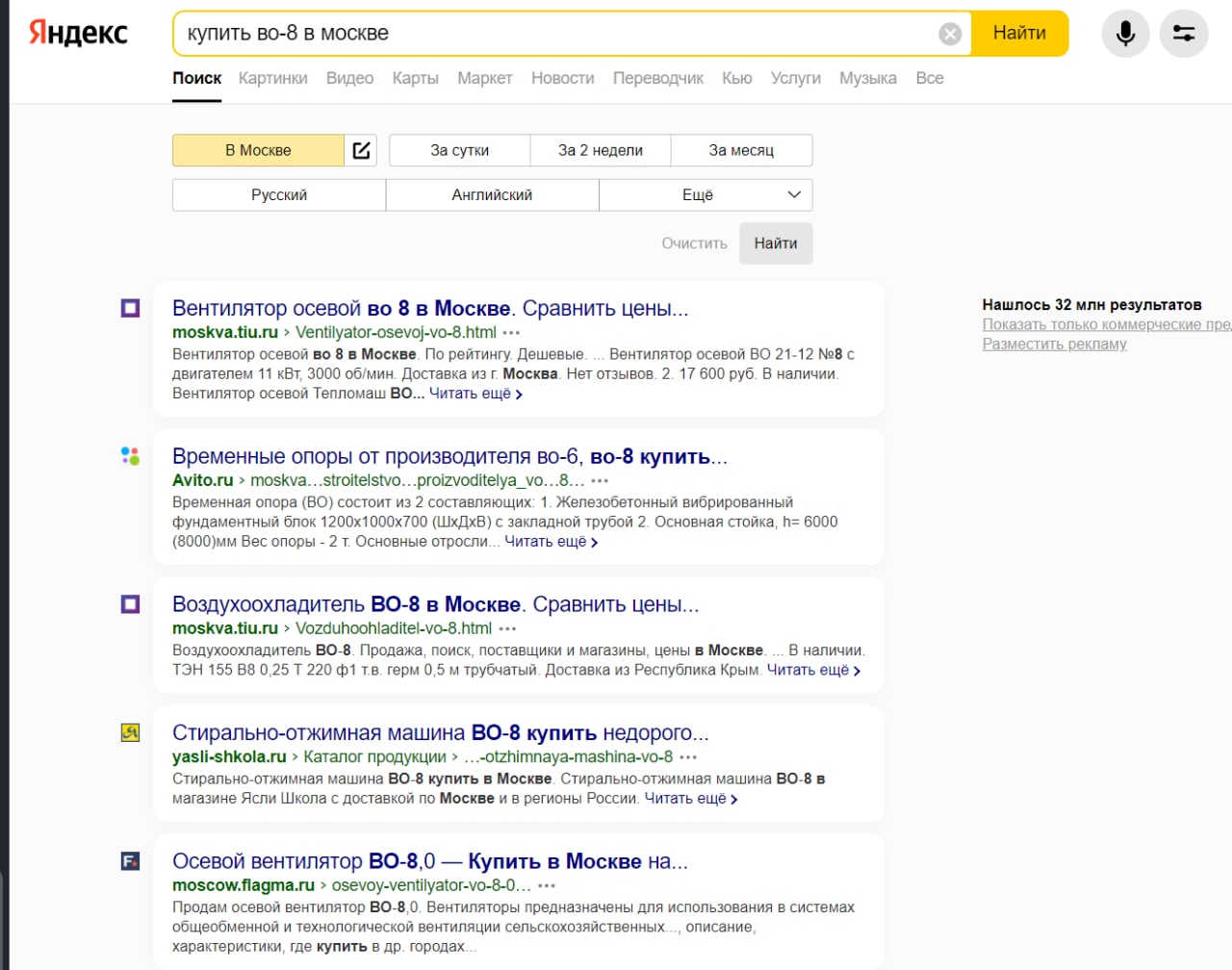Open Воздухоохладитель ВО-8 в Москве result
Screen dimensions: 1232x970
(x=436, y=604)
